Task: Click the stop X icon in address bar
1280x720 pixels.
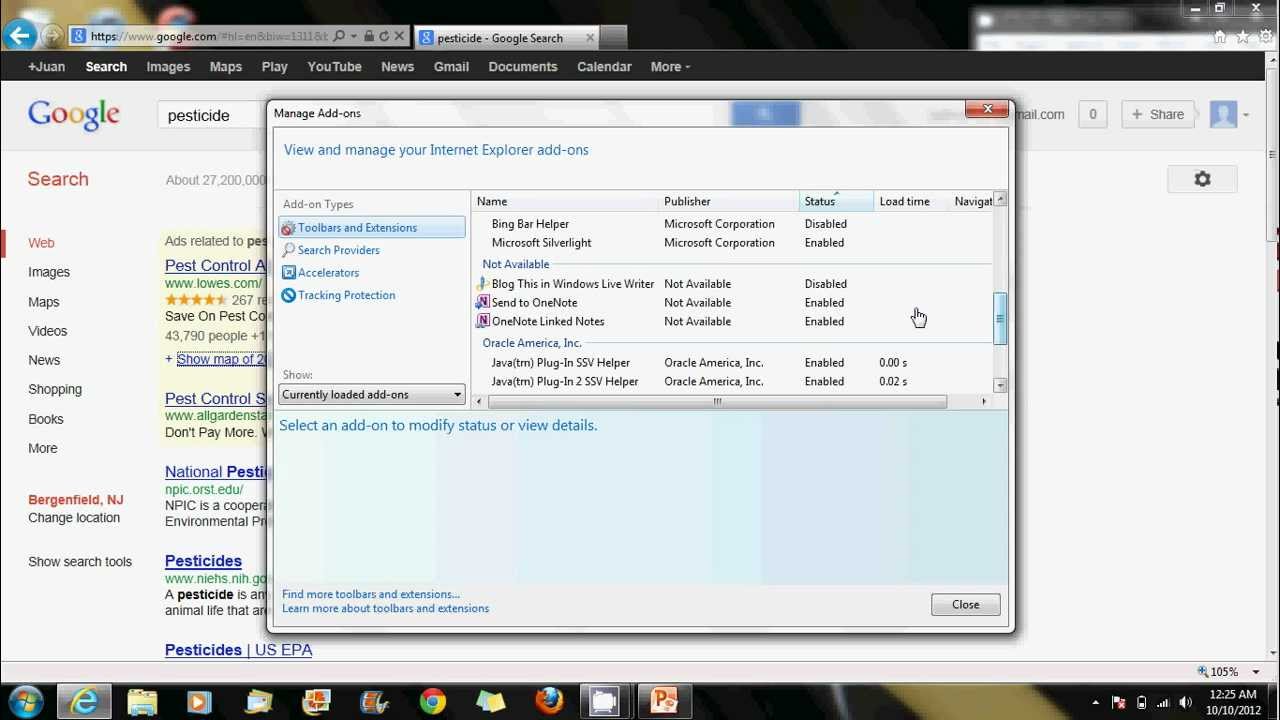Action: [x=399, y=36]
